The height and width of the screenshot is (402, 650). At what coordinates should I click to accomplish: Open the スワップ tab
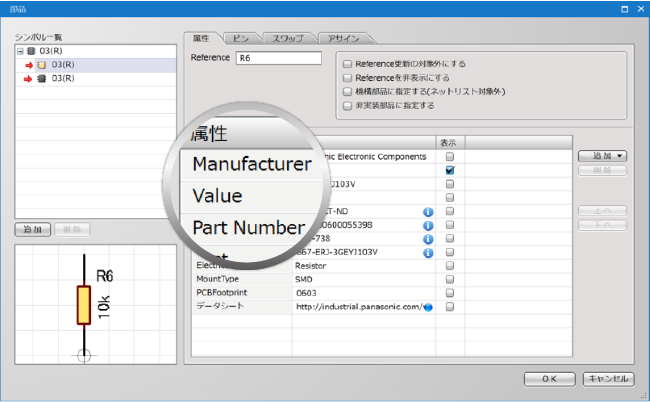[x=288, y=39]
